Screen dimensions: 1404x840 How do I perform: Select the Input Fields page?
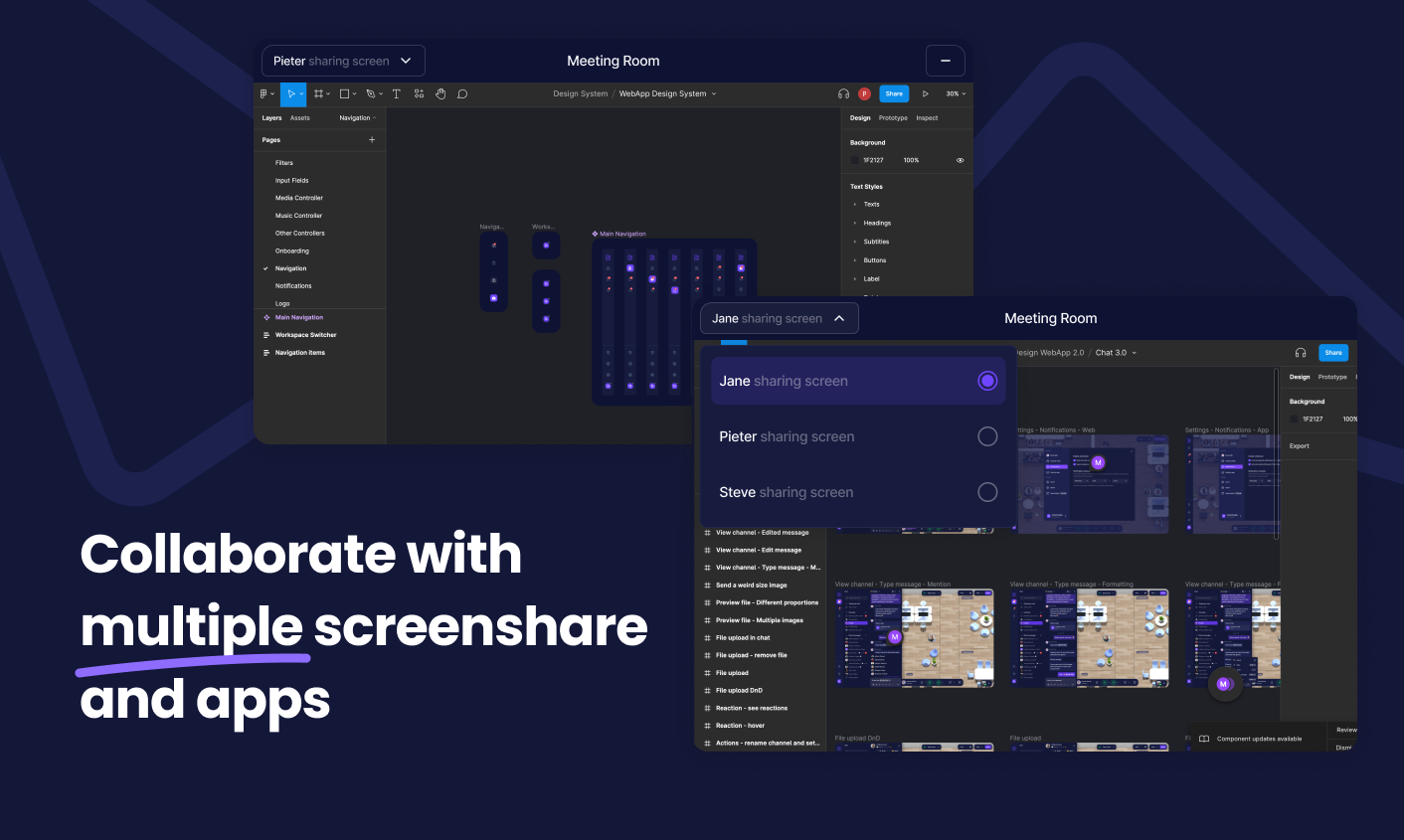pyautogui.click(x=292, y=181)
